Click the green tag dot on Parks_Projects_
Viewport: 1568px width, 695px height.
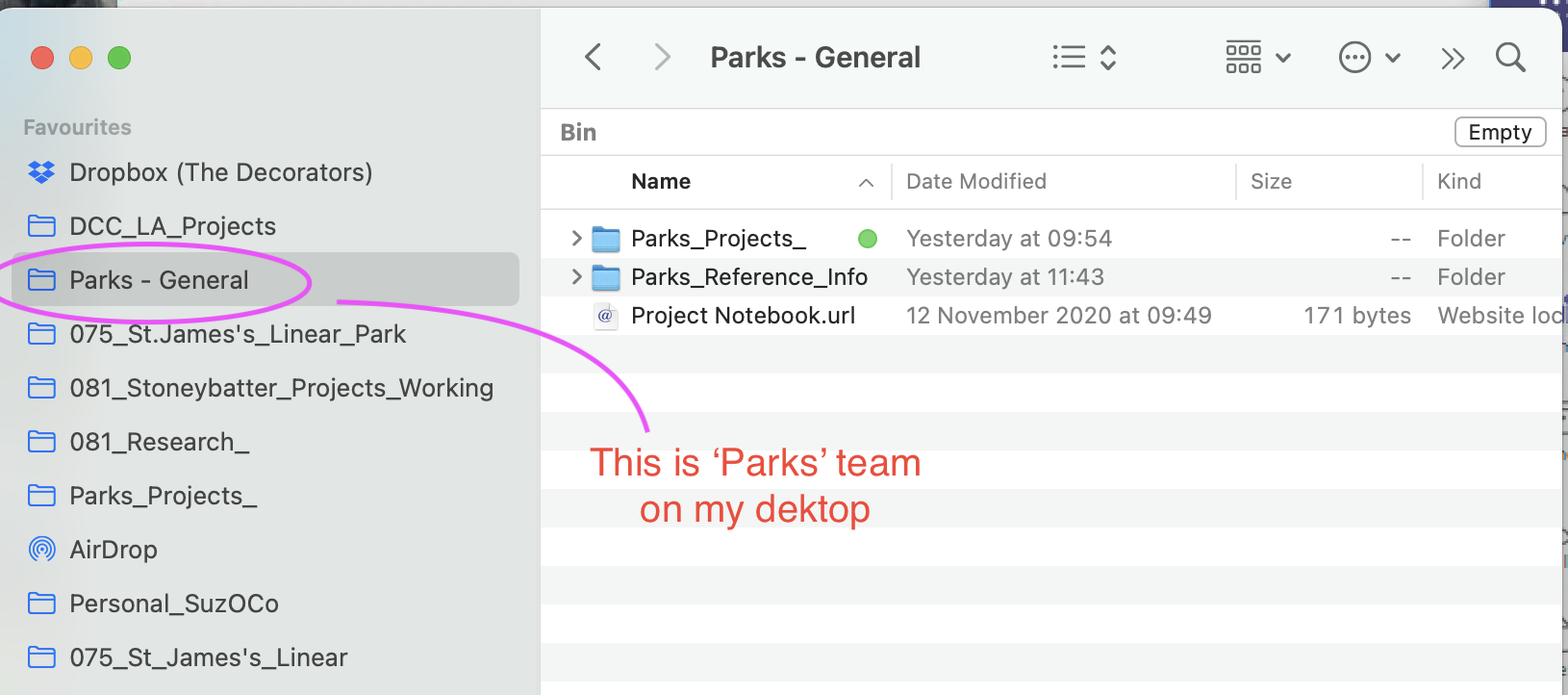click(868, 239)
